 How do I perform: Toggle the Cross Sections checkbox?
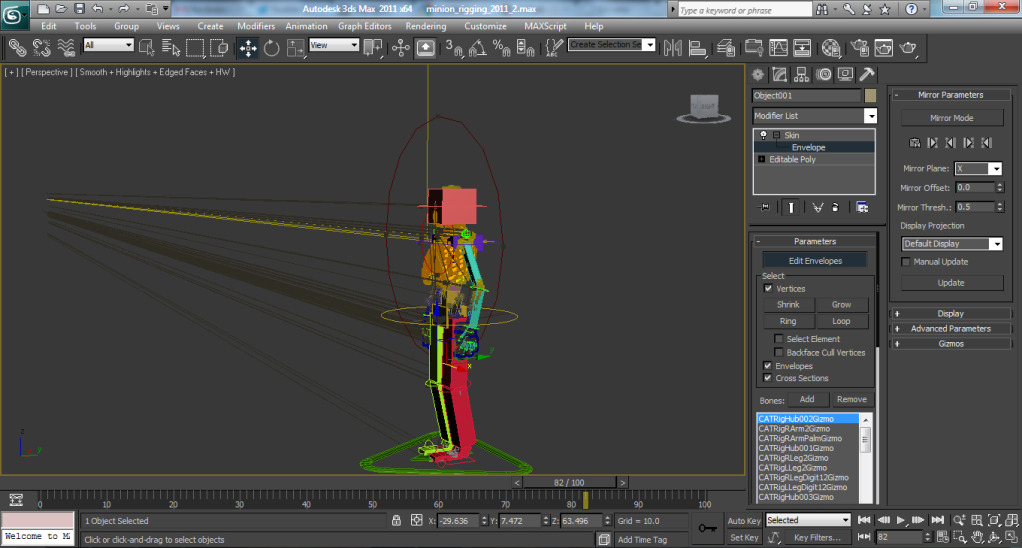[x=767, y=377]
